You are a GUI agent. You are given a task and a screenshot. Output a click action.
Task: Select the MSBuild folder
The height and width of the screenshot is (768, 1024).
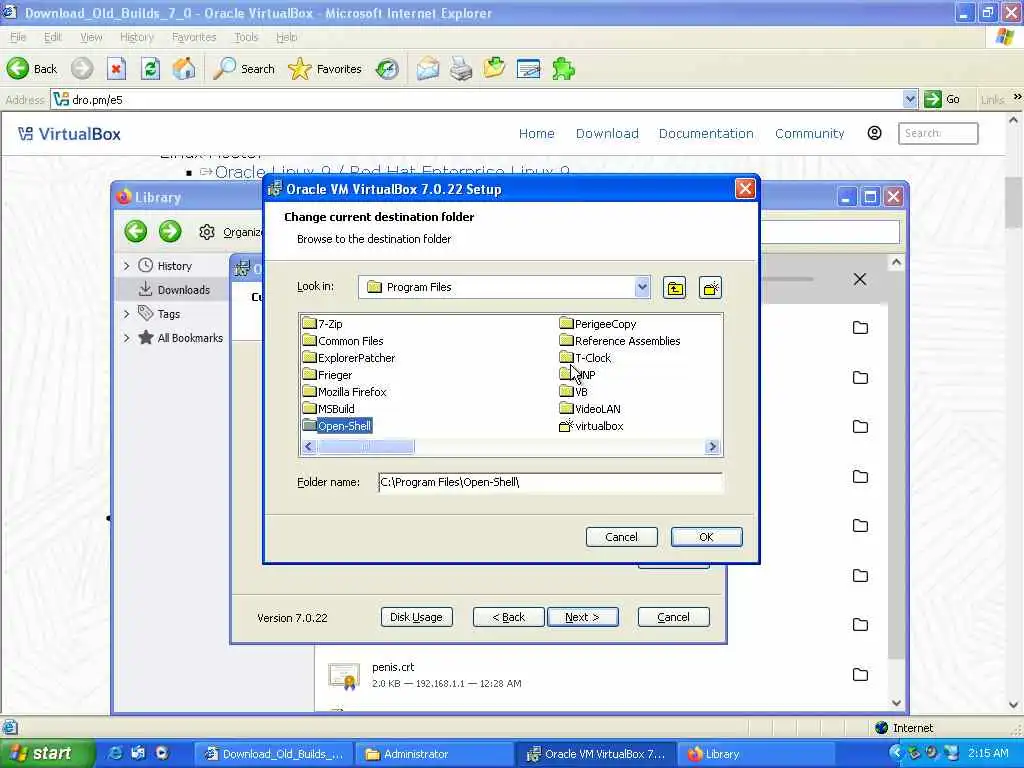[328, 409]
